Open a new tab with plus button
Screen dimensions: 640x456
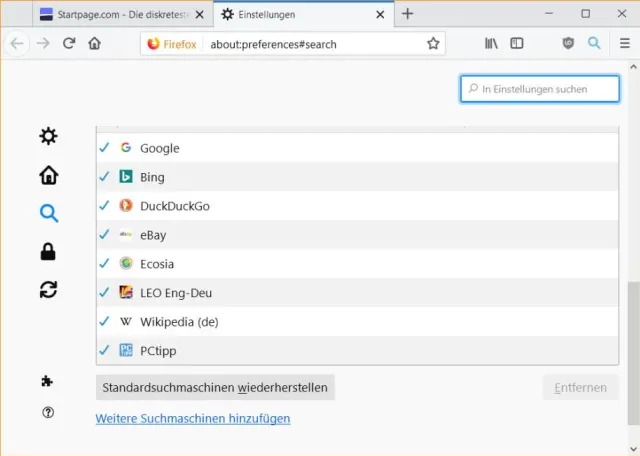pyautogui.click(x=407, y=14)
